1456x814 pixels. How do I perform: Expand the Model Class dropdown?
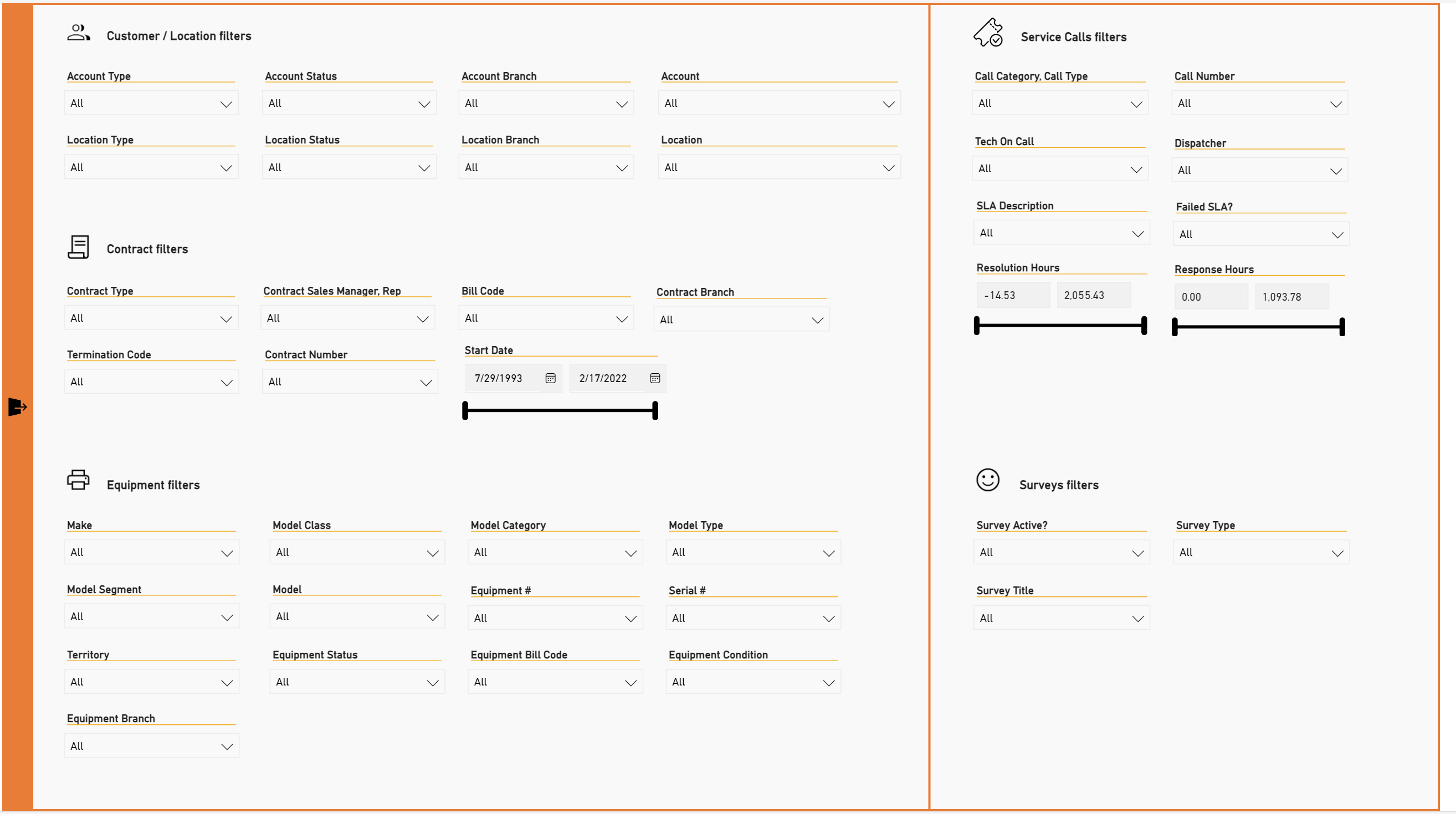pyautogui.click(x=357, y=553)
